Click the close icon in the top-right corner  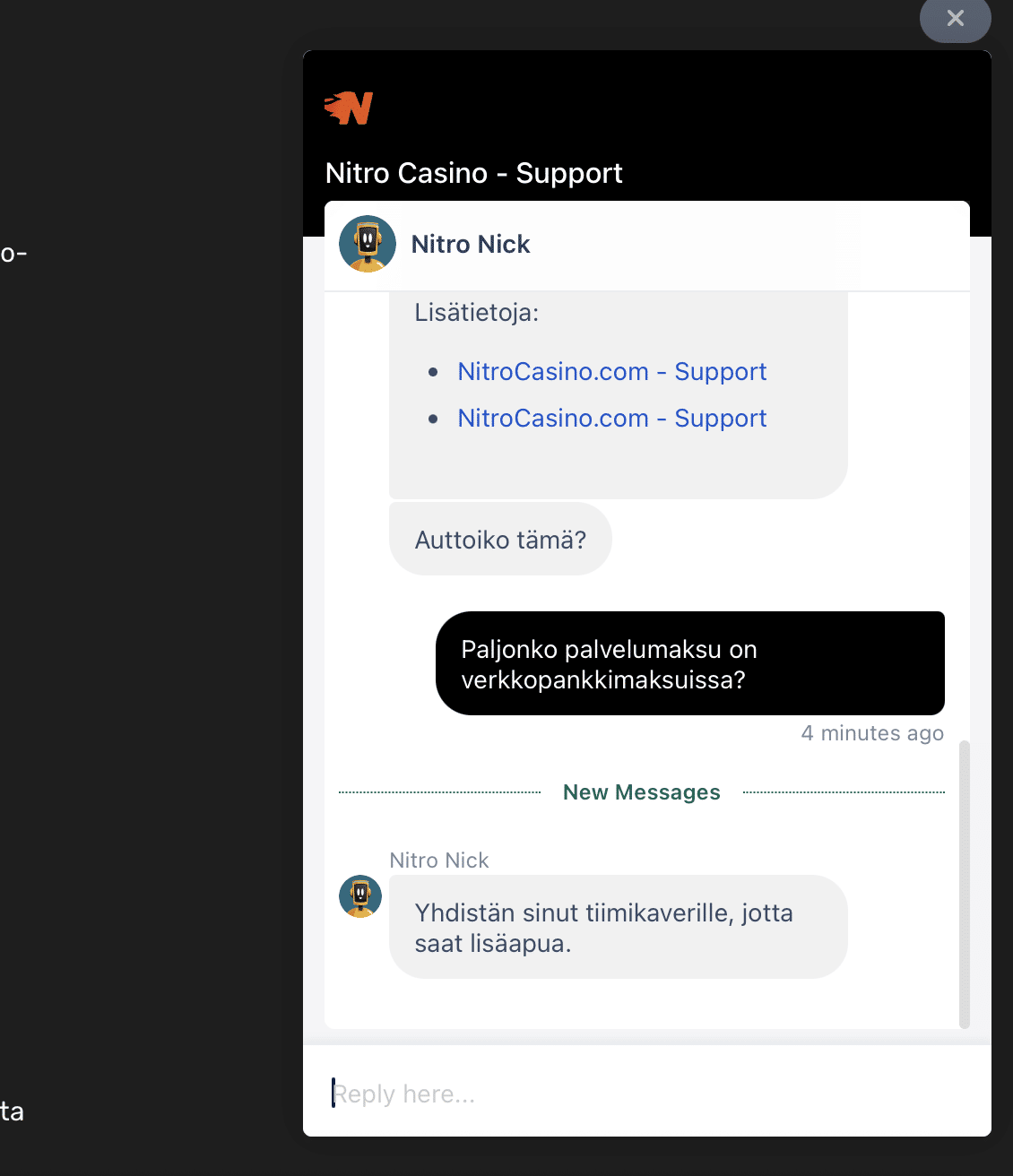[x=955, y=19]
